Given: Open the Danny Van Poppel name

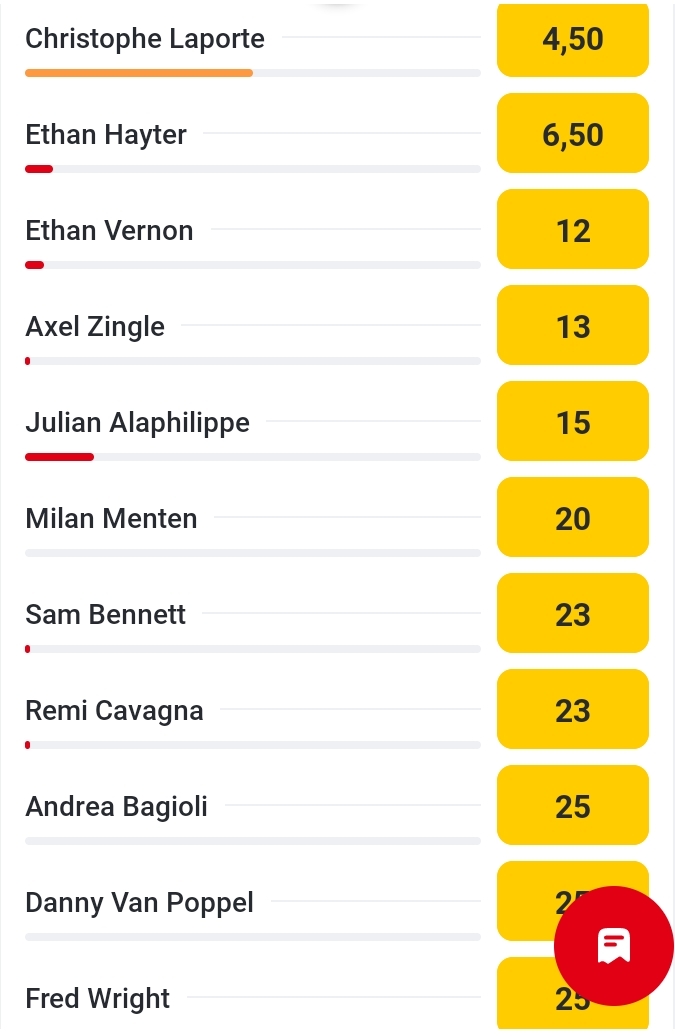Looking at the screenshot, I should point(139,903).
